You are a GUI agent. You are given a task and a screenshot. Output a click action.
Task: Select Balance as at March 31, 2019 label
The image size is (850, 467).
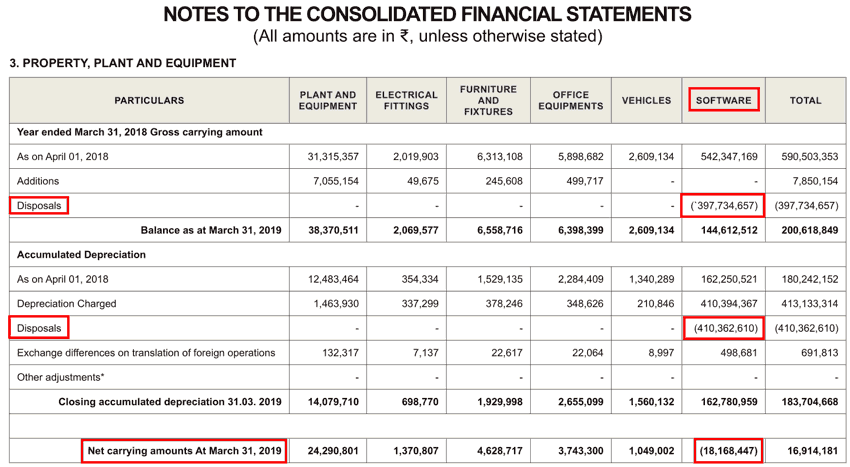click(x=211, y=230)
